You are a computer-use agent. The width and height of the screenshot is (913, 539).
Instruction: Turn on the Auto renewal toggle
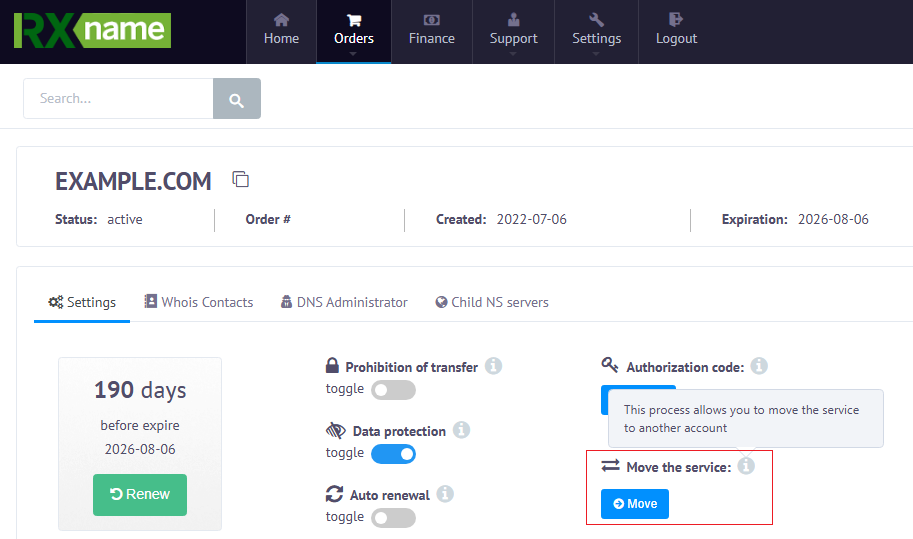click(393, 517)
